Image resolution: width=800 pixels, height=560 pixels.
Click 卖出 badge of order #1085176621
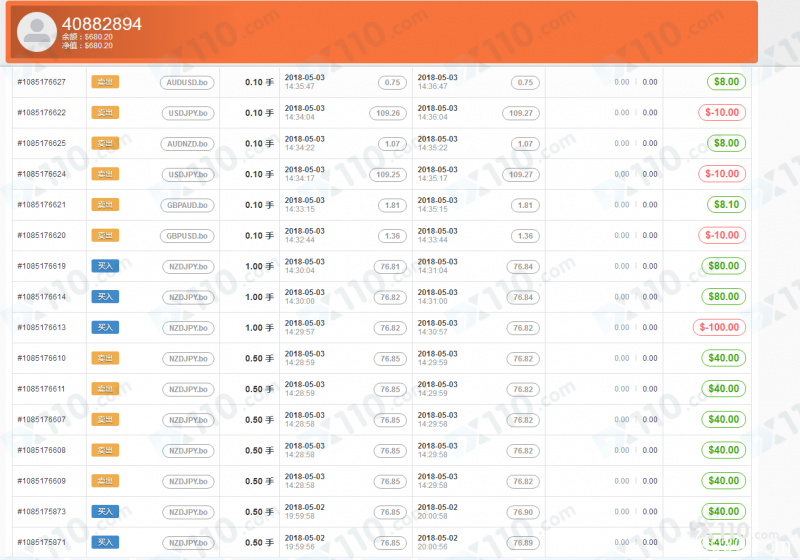105,205
